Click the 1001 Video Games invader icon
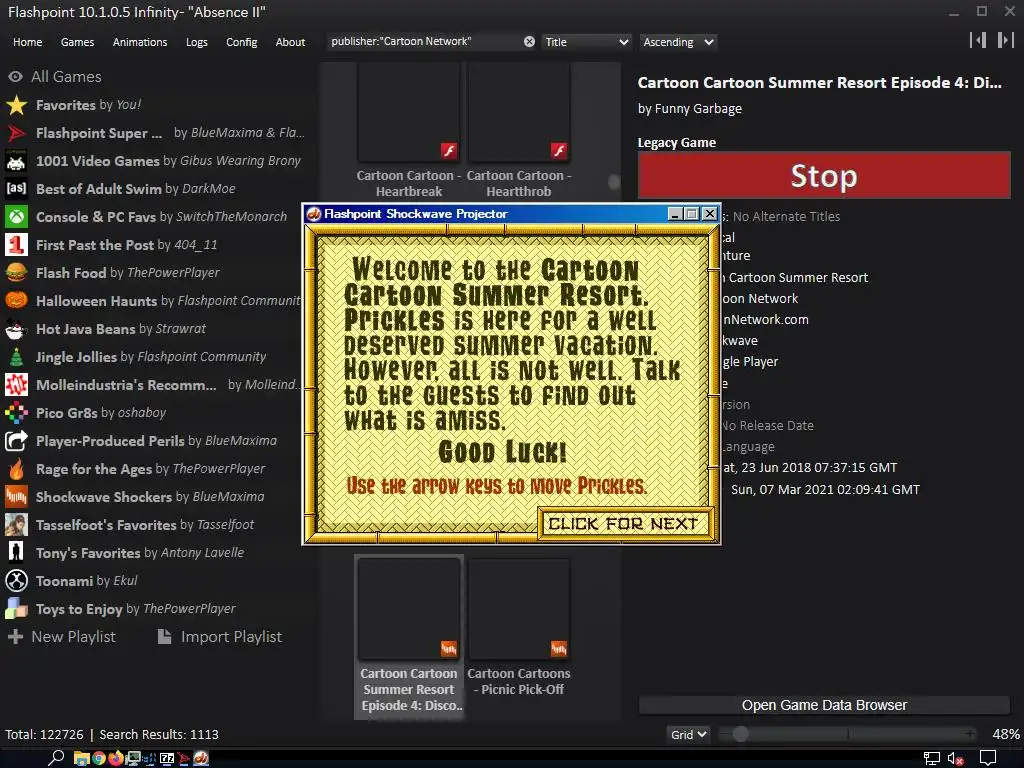The height and width of the screenshot is (768, 1024). pos(16,161)
